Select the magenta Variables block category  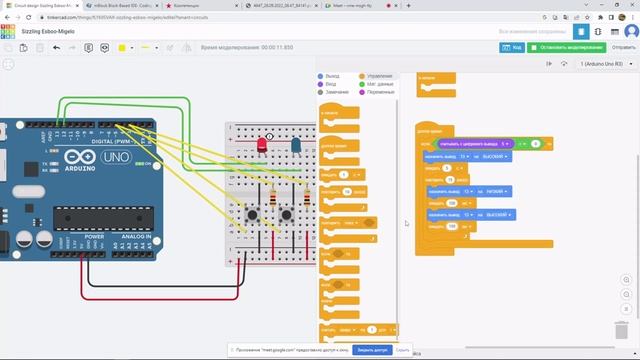(377, 92)
